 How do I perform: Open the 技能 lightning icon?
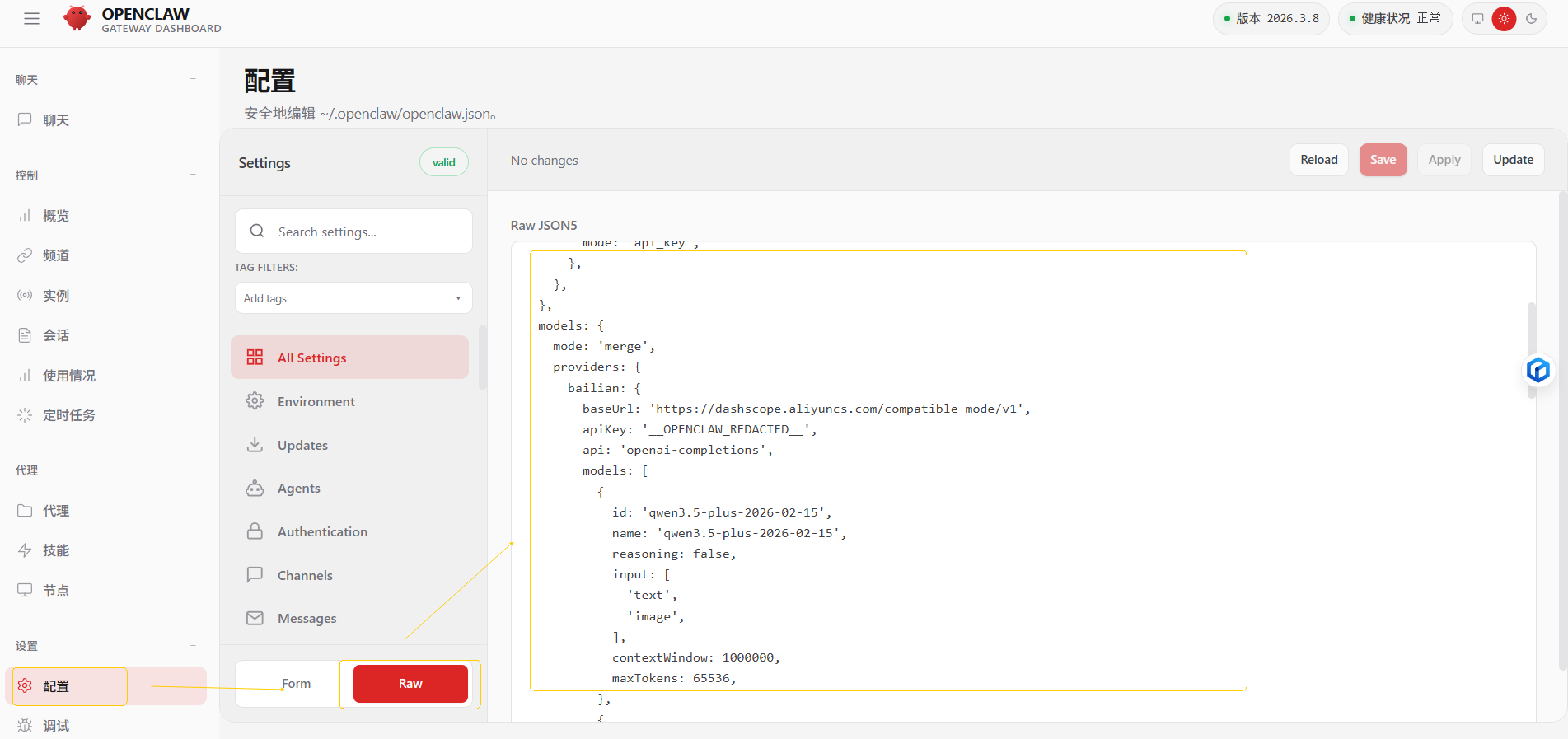coord(25,550)
